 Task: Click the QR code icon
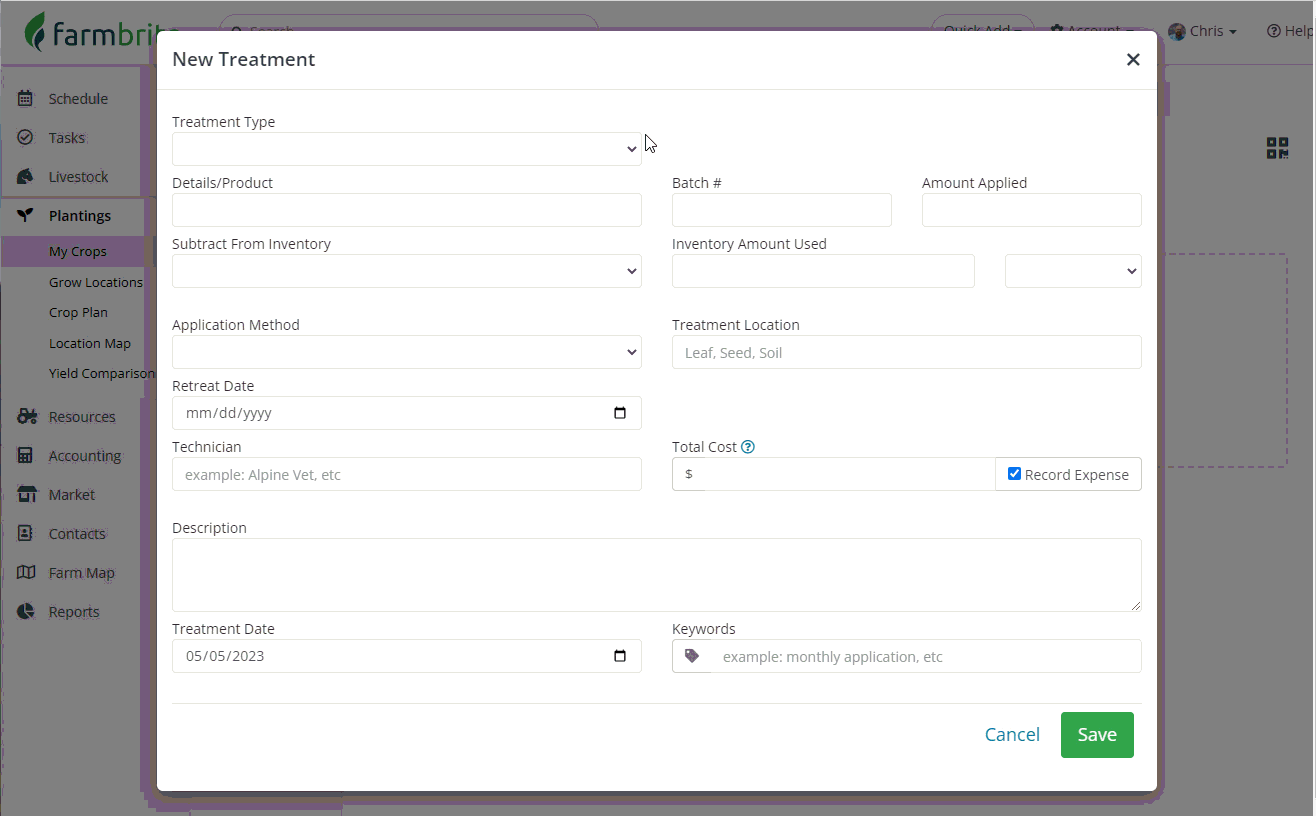(1277, 149)
